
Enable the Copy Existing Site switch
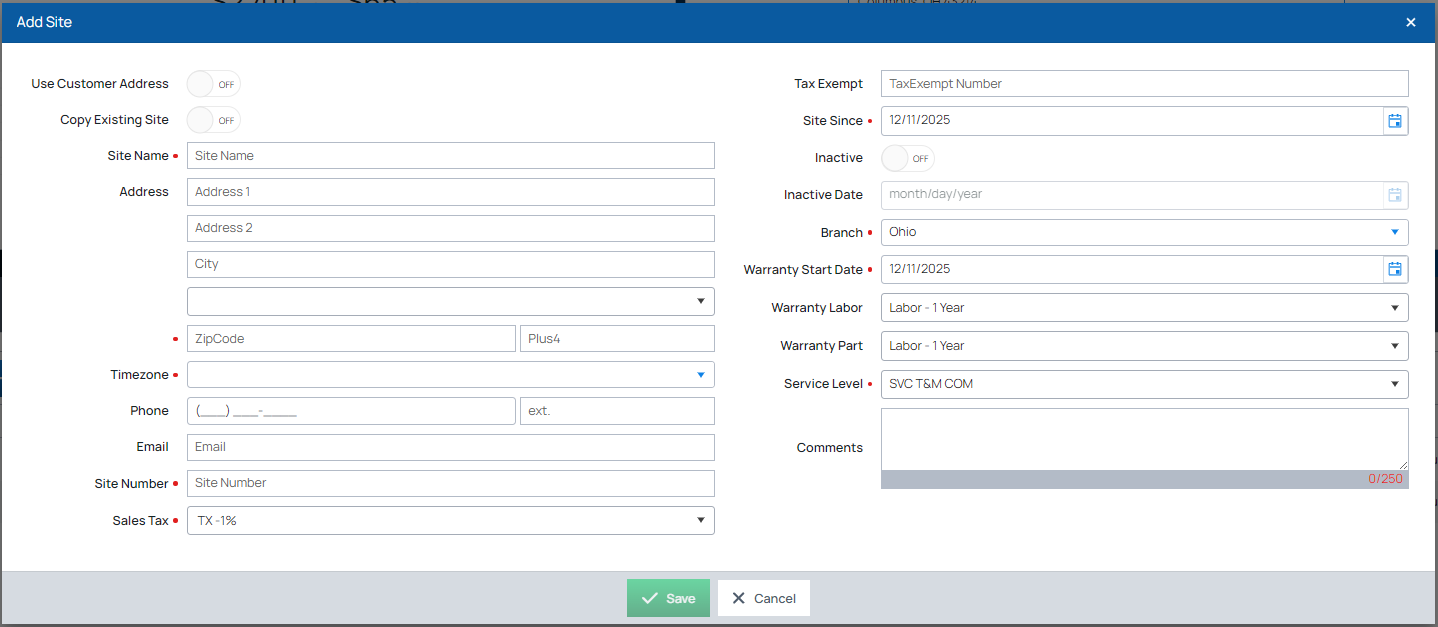(x=214, y=120)
